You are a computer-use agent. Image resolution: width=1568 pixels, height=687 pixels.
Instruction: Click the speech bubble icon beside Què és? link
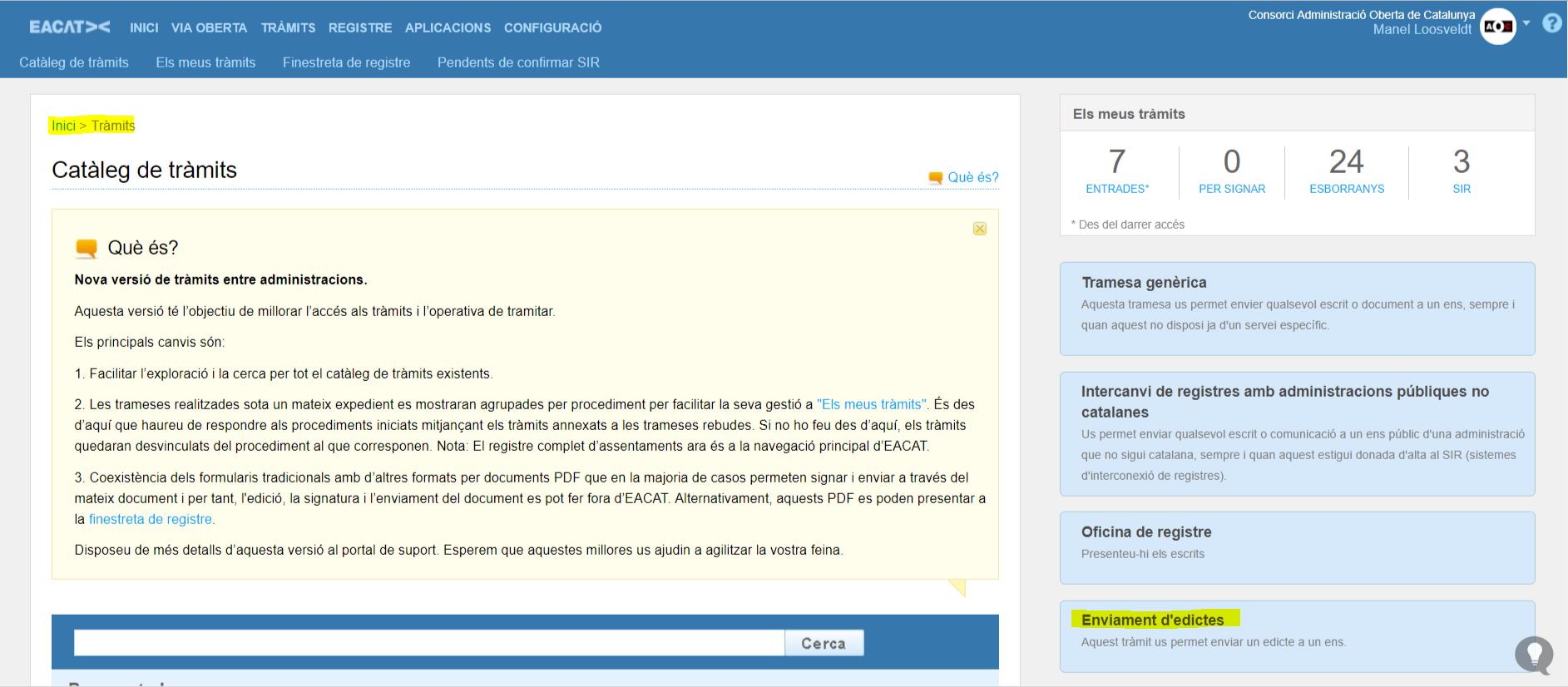tap(935, 177)
